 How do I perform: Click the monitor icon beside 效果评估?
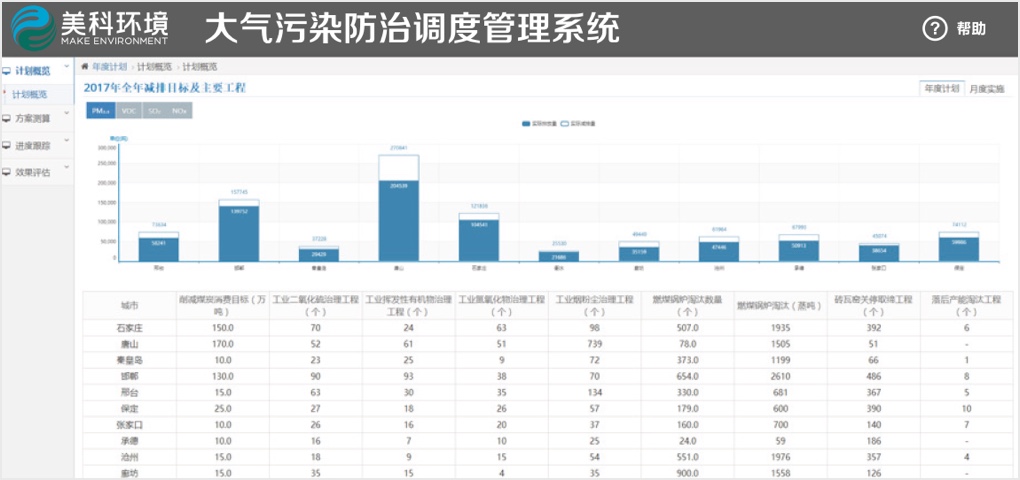(x=7, y=172)
